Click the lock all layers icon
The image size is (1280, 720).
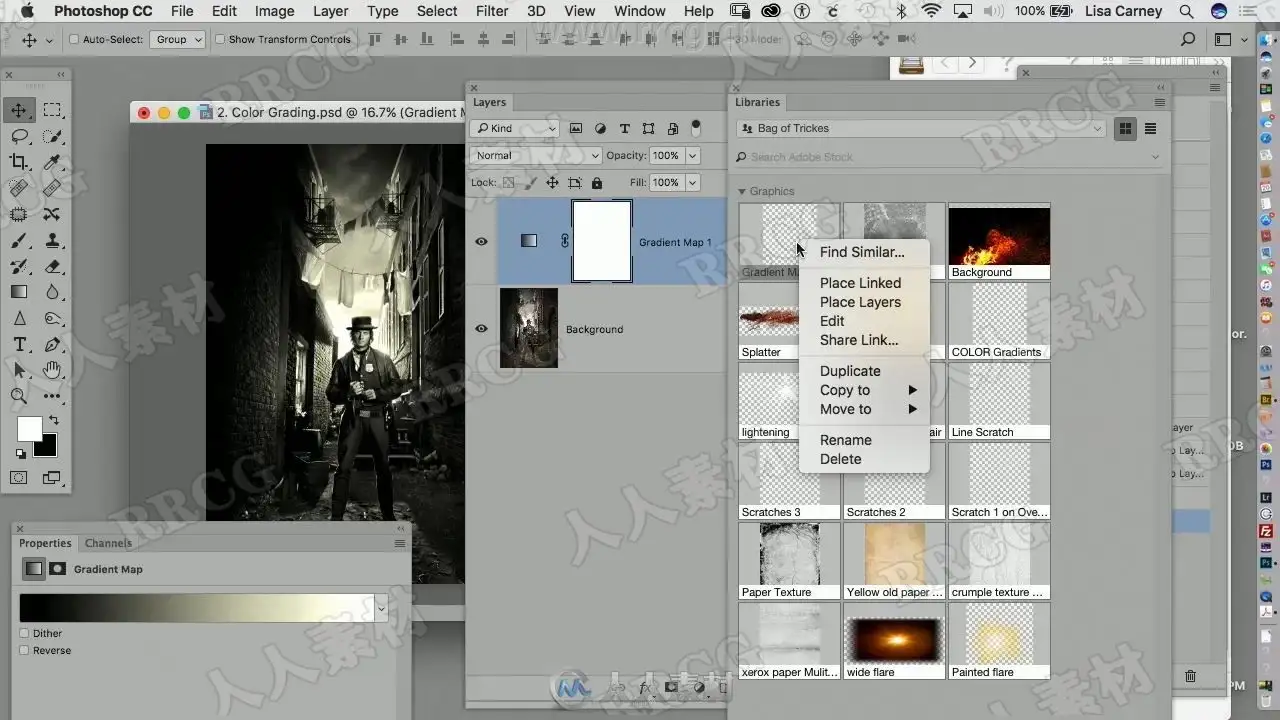(597, 183)
